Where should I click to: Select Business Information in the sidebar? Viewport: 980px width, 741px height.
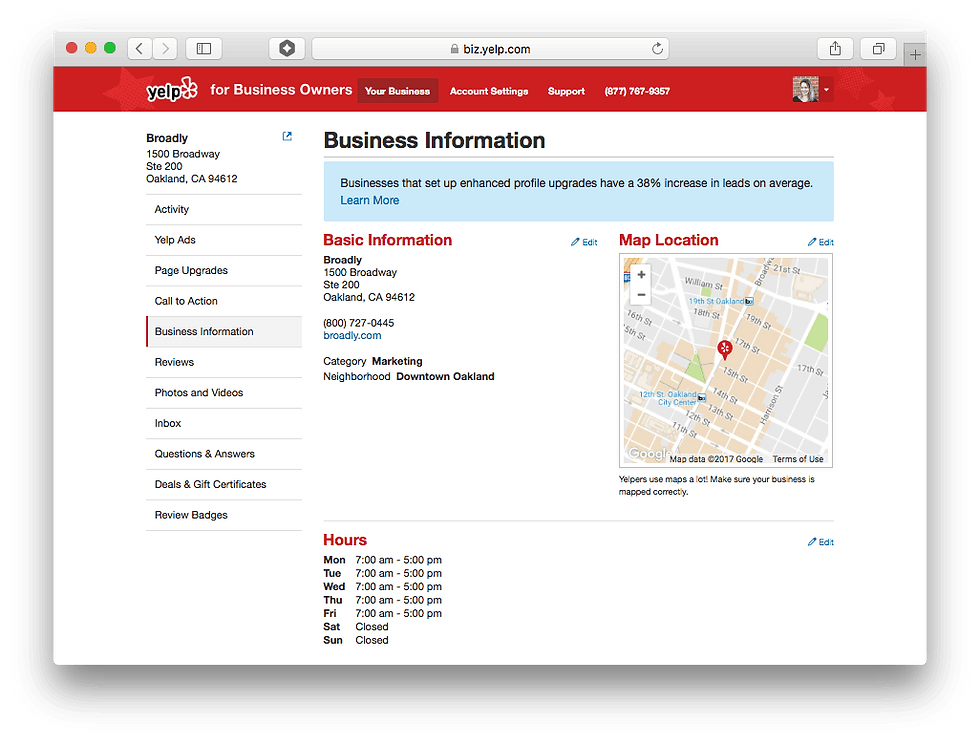pos(224,332)
